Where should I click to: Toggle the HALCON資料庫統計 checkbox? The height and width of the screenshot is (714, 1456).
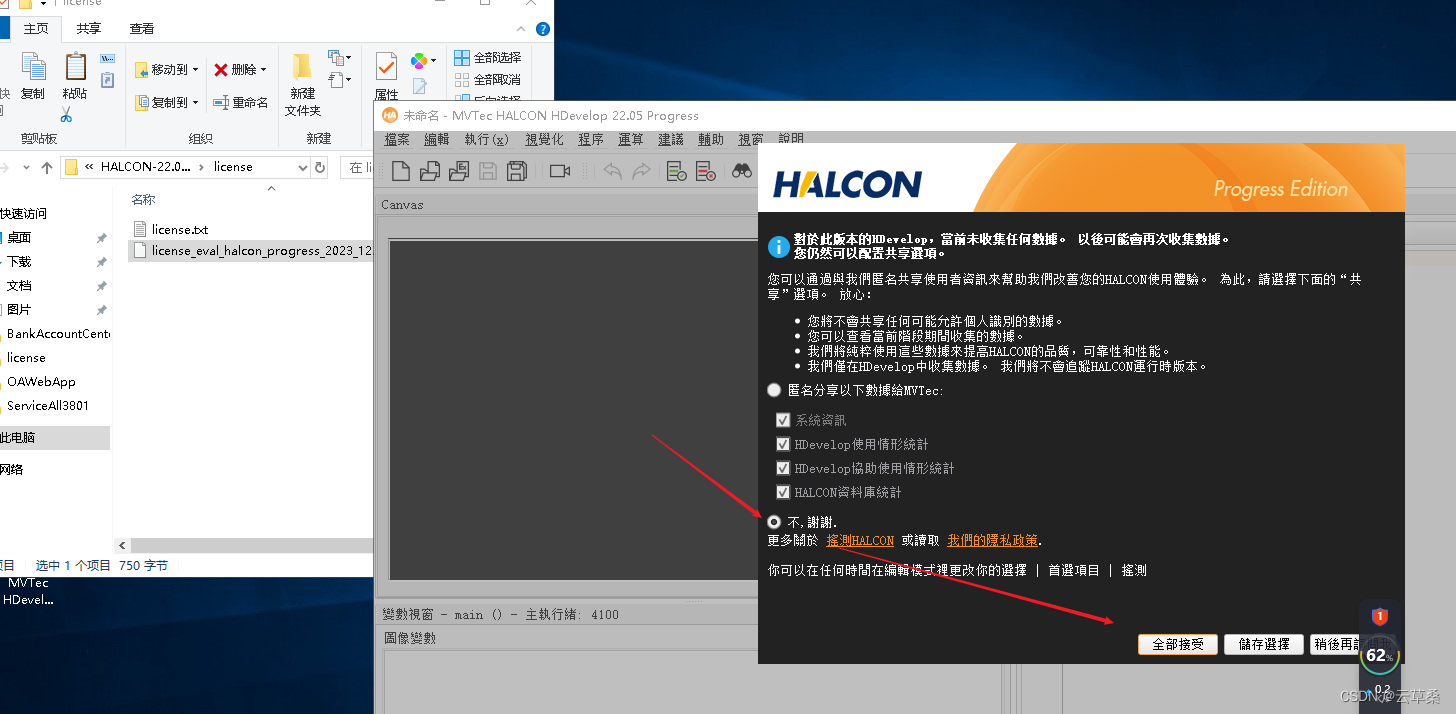[x=783, y=492]
